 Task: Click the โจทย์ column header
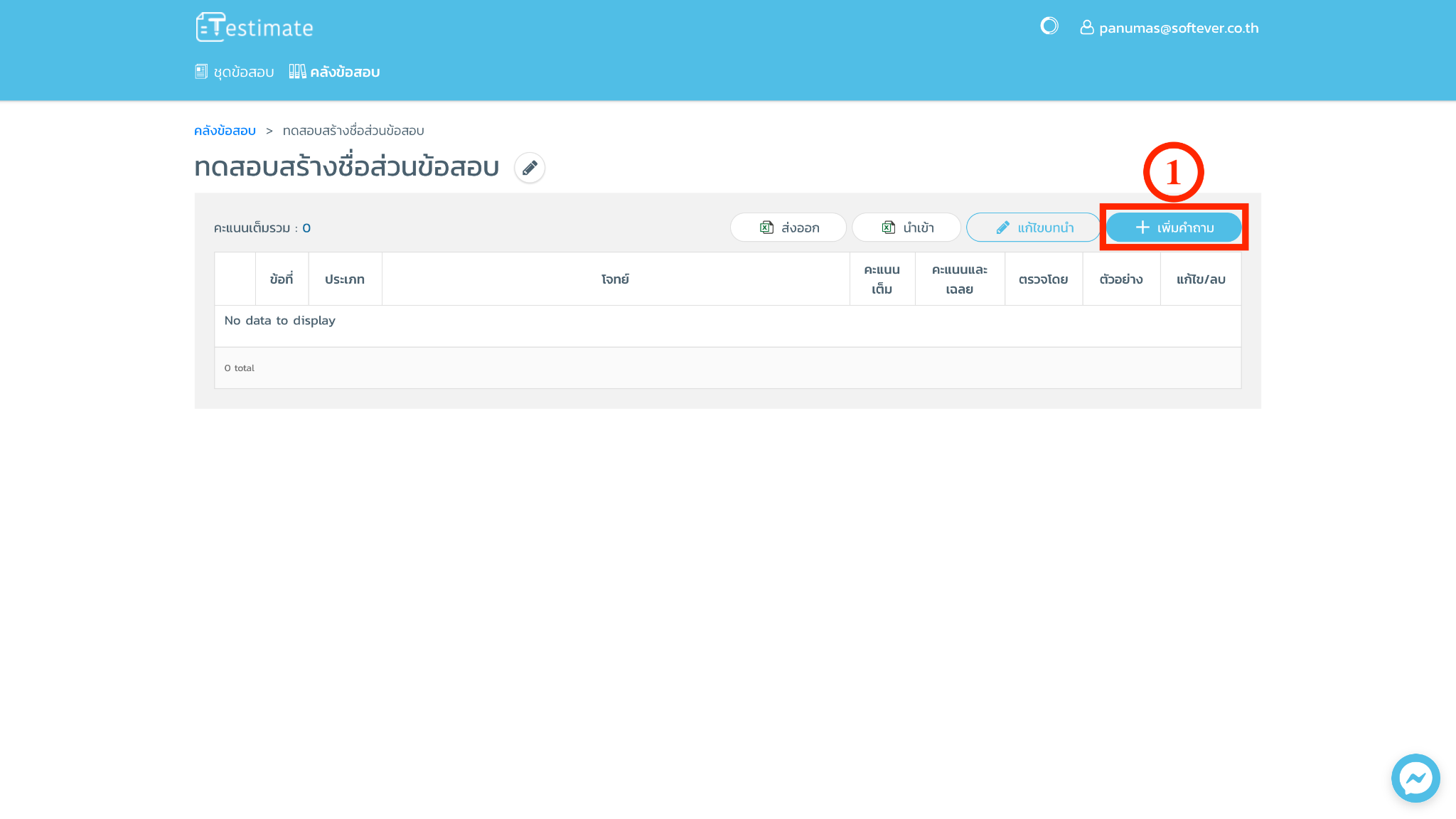pyautogui.click(x=615, y=279)
